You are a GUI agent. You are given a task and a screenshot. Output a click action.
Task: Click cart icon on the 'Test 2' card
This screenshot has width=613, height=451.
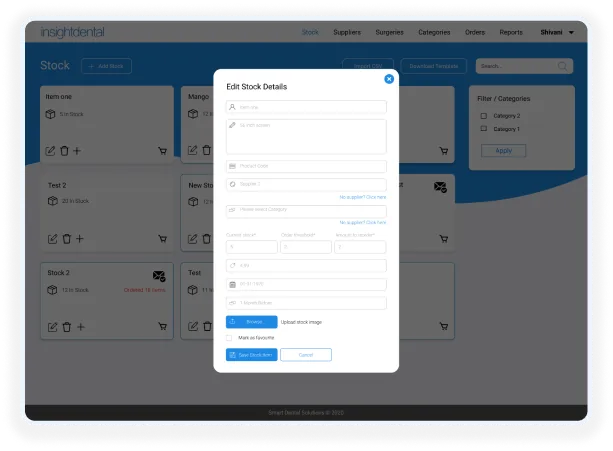click(x=162, y=239)
